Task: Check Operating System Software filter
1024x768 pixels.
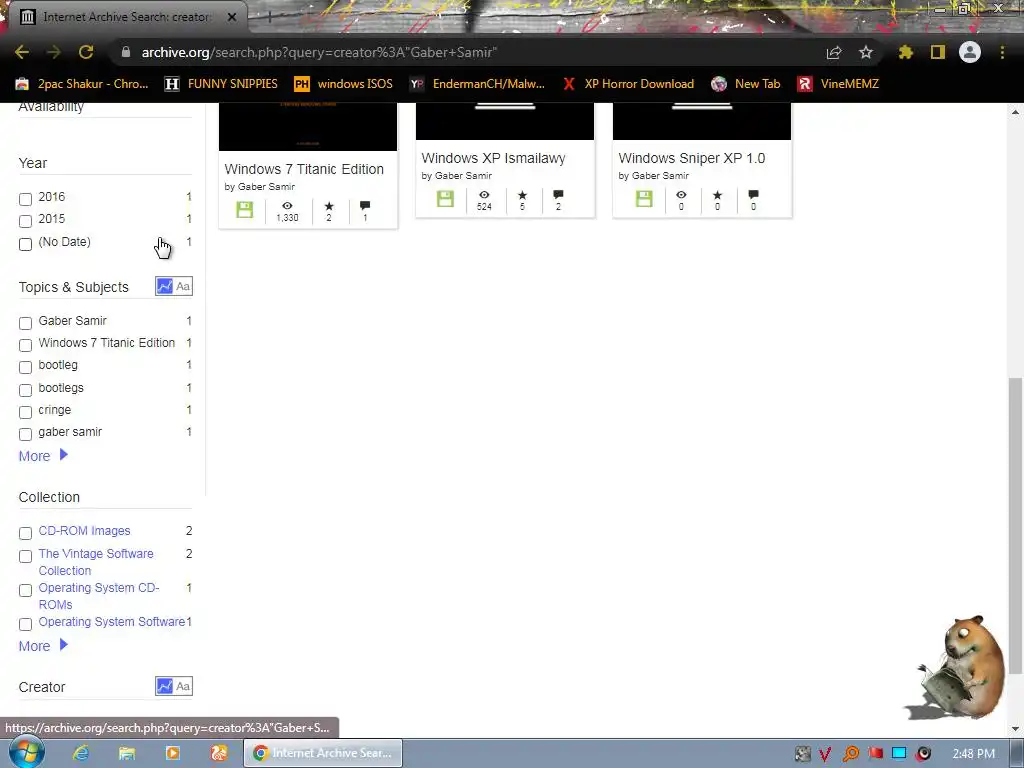Action: click(x=25, y=624)
